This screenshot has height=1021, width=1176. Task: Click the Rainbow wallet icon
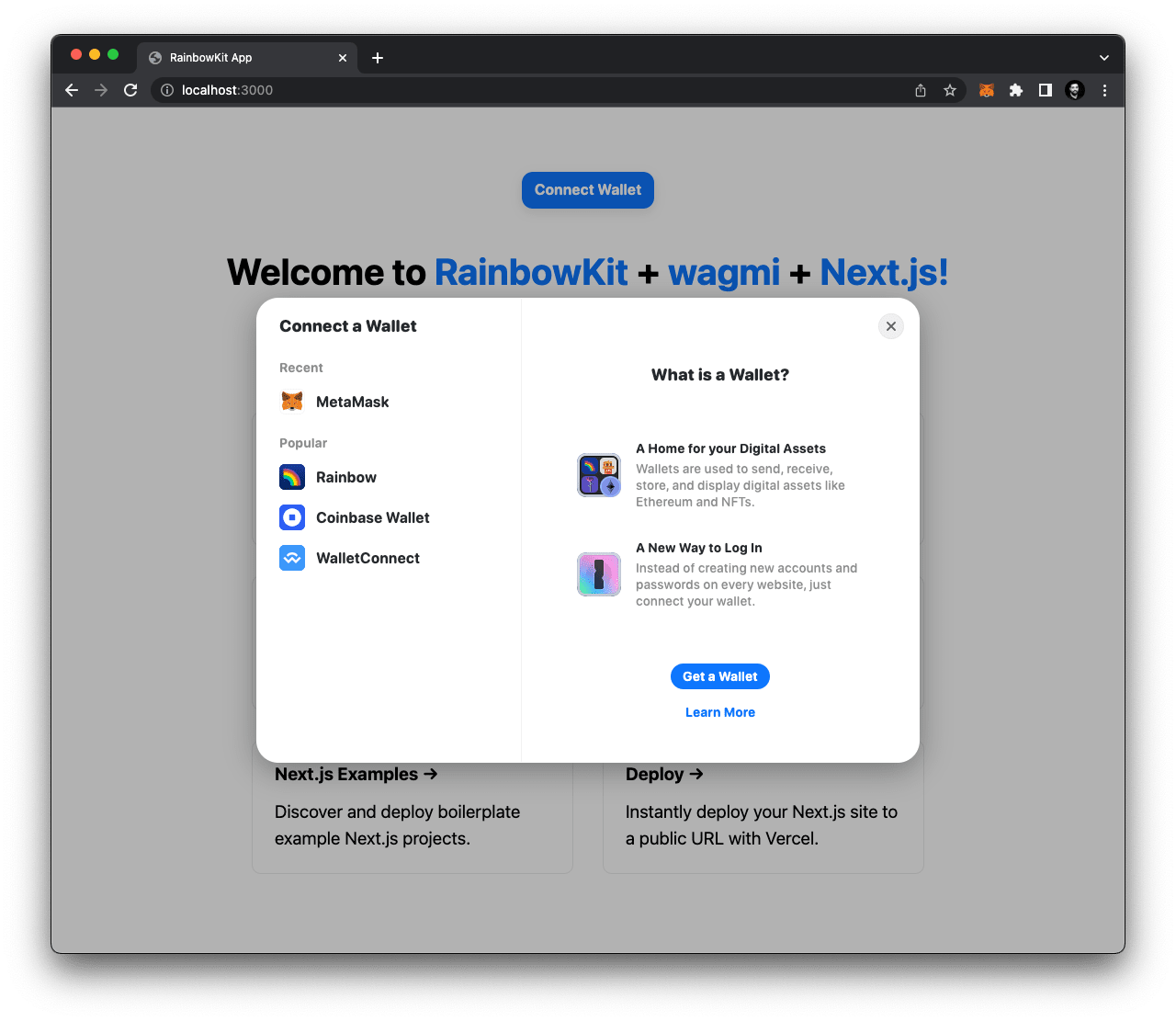(292, 477)
